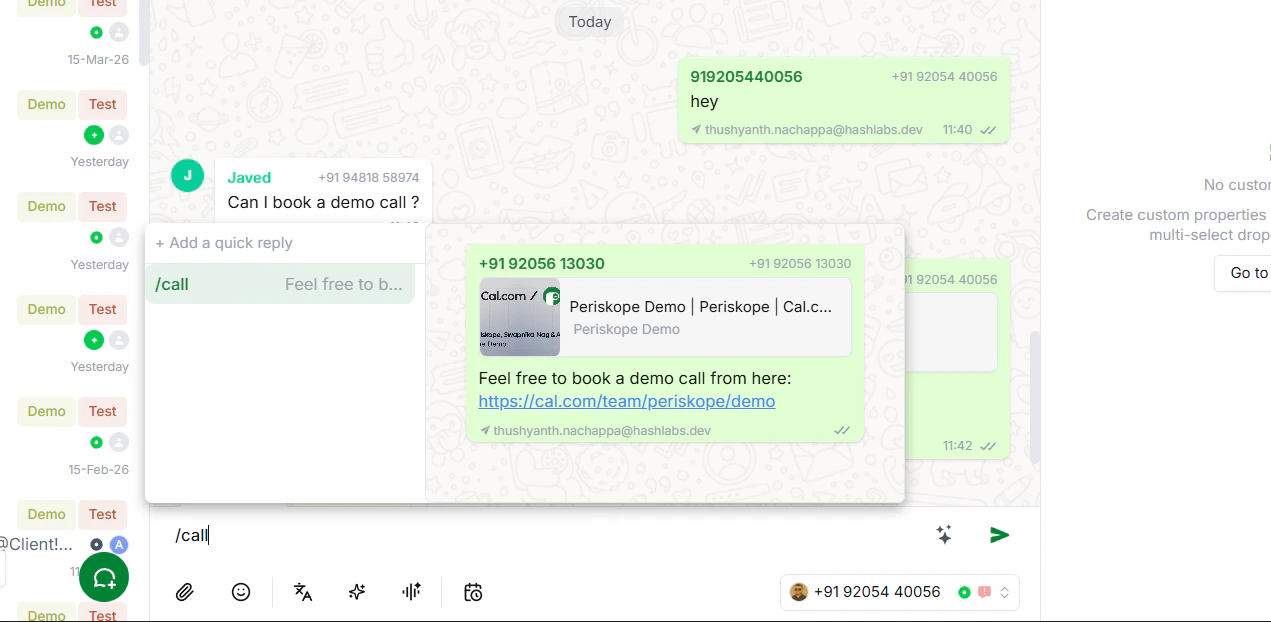Click the grey avatar in 15-Feb-26 row
1271x622 pixels.
[119, 442]
